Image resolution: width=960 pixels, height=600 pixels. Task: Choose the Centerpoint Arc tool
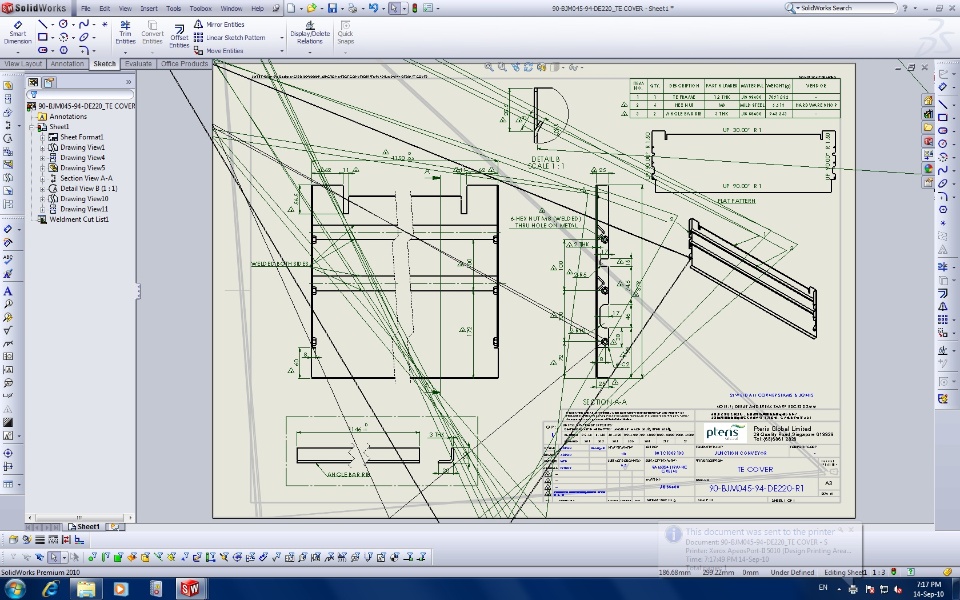click(x=63, y=37)
